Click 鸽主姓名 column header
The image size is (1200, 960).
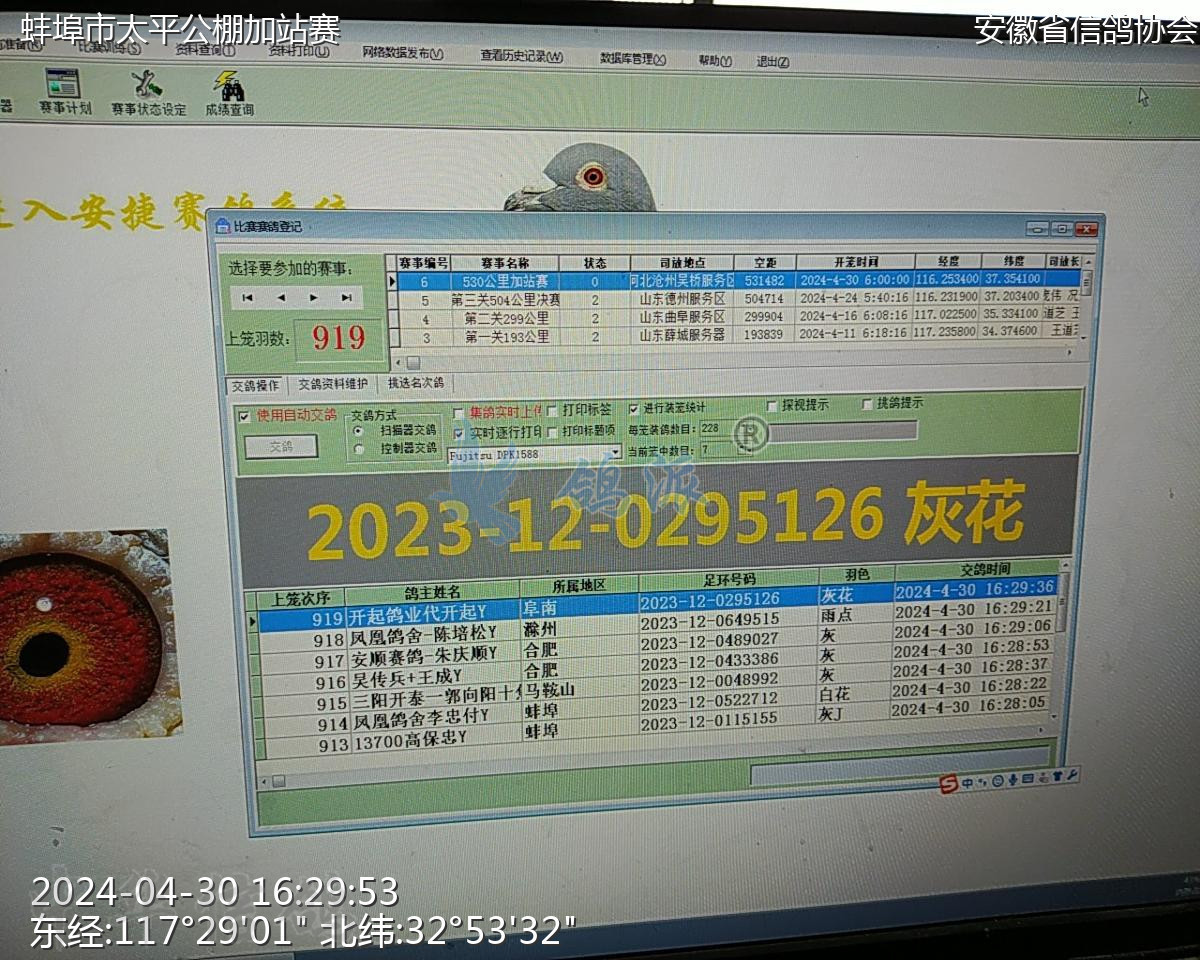[432, 591]
